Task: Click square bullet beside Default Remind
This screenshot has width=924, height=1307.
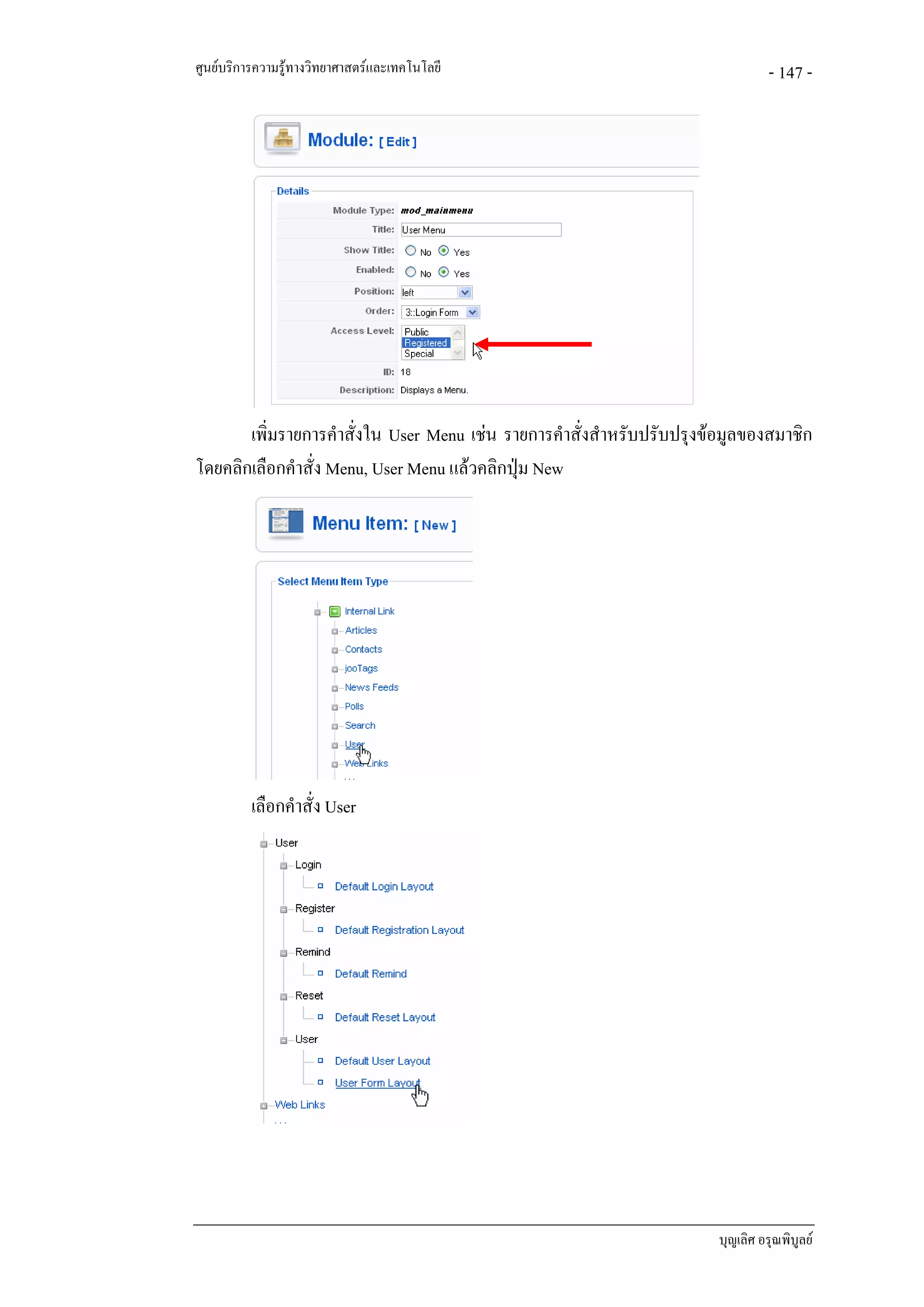Action: (320, 973)
